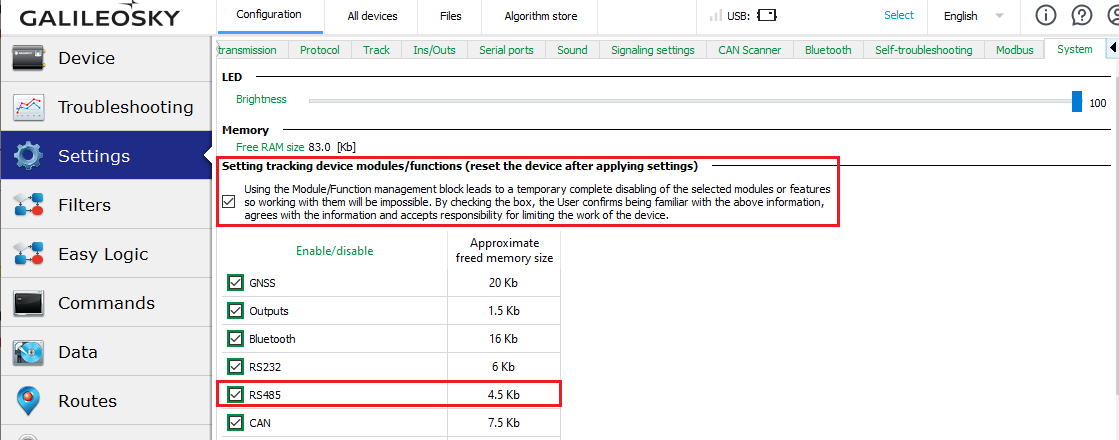Uncheck the Bluetooth module checkbox

(x=235, y=339)
